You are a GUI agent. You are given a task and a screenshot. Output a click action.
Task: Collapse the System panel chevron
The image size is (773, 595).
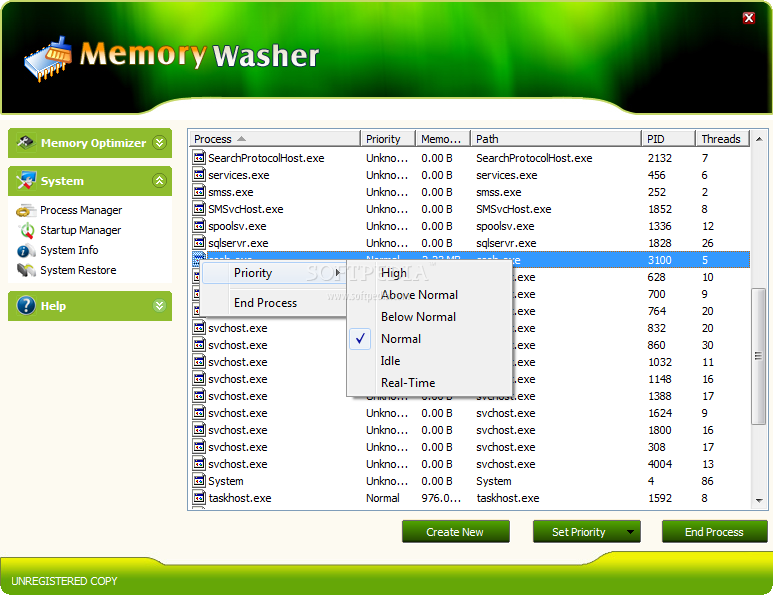[x=159, y=181]
